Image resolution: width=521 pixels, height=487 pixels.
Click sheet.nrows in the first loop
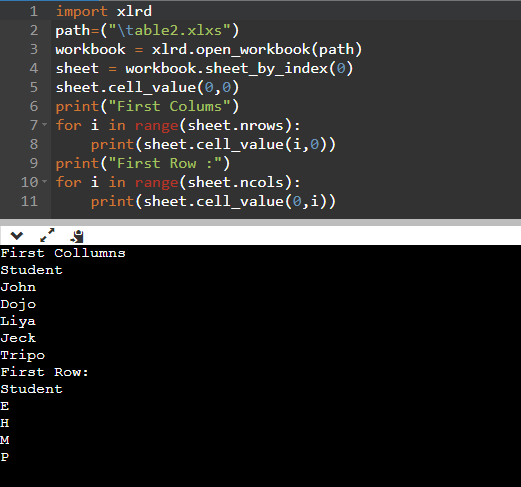point(235,126)
